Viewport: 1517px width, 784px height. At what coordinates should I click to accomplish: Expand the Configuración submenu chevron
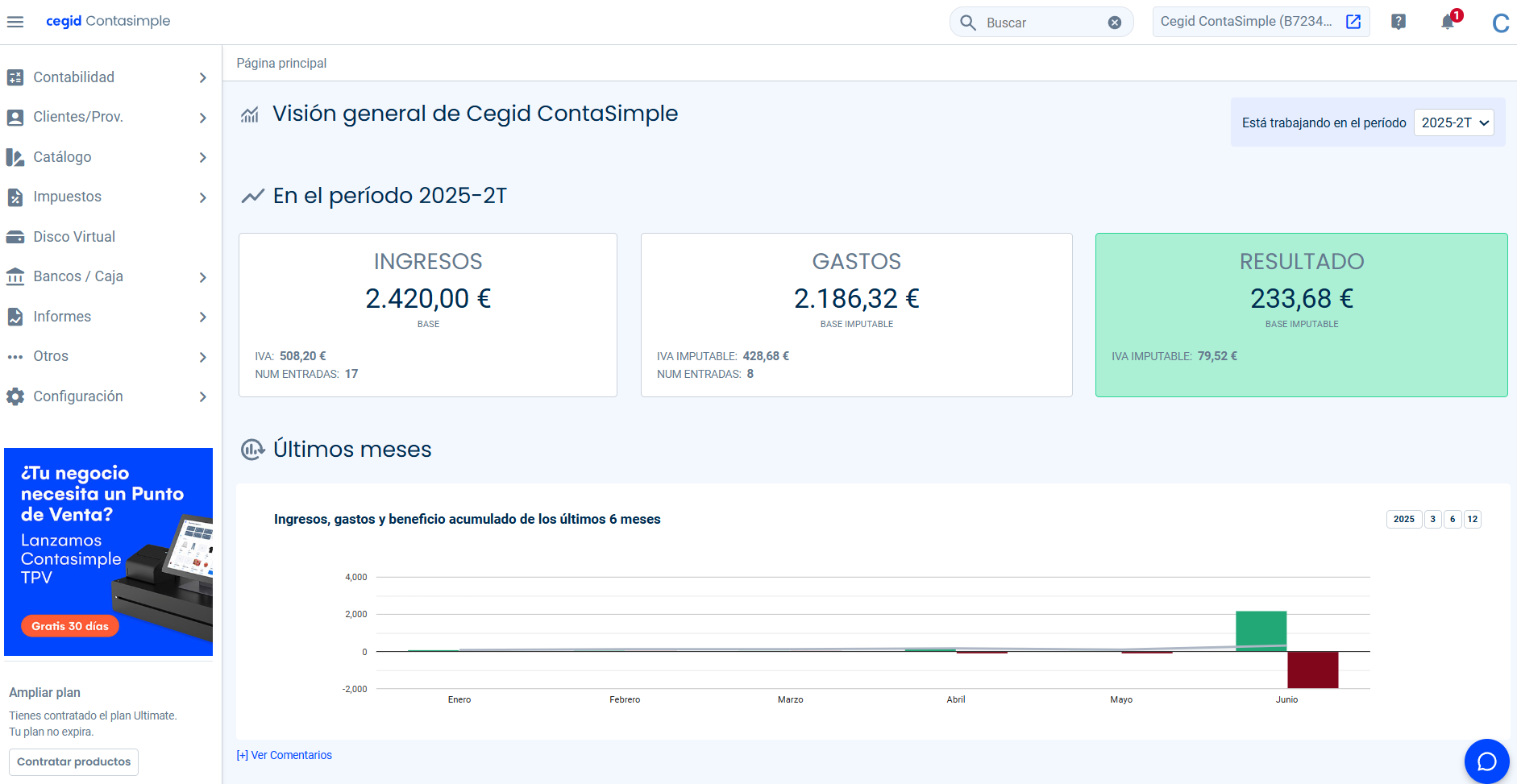[x=202, y=396]
